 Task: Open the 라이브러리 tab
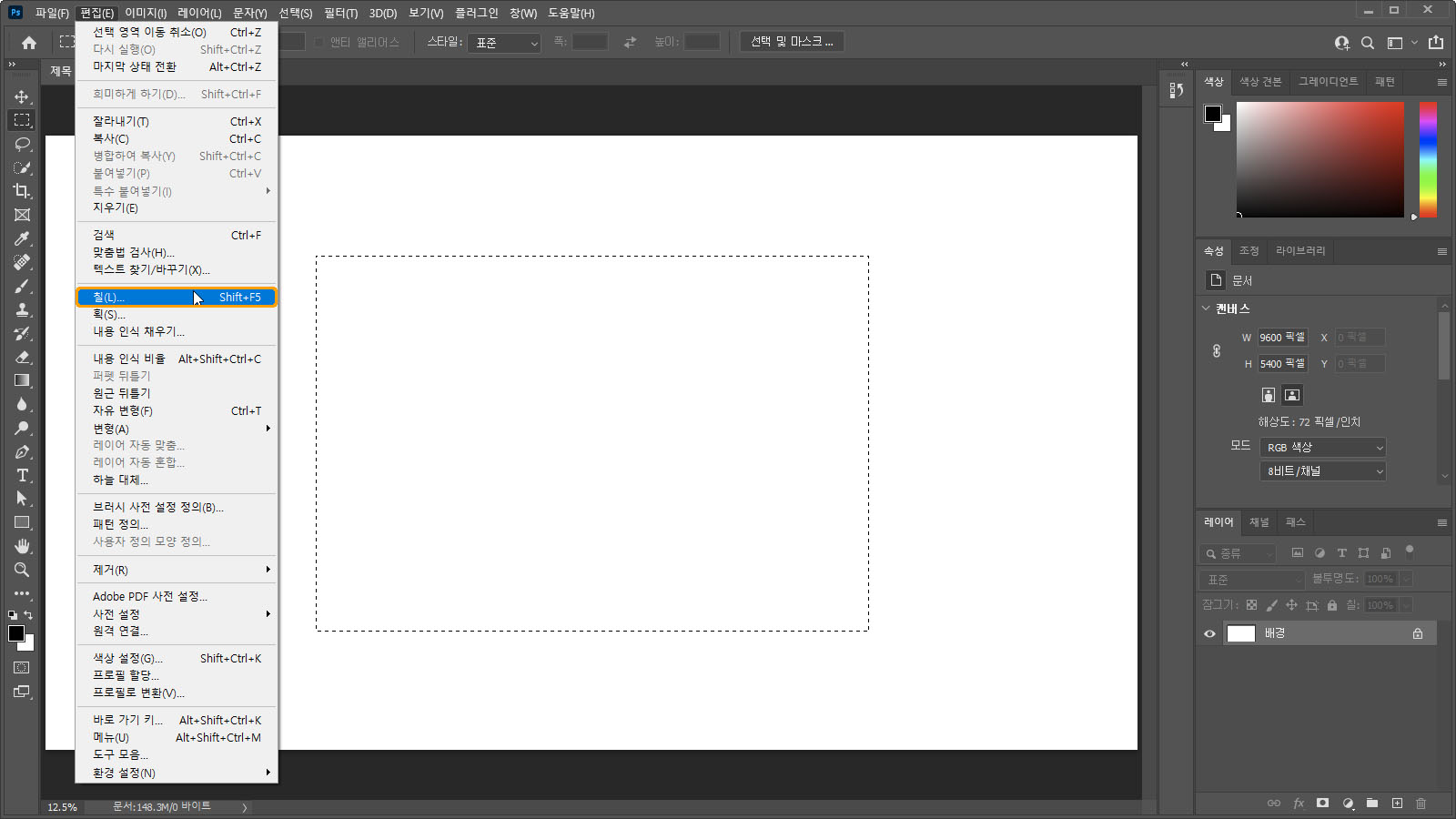[x=1300, y=251]
